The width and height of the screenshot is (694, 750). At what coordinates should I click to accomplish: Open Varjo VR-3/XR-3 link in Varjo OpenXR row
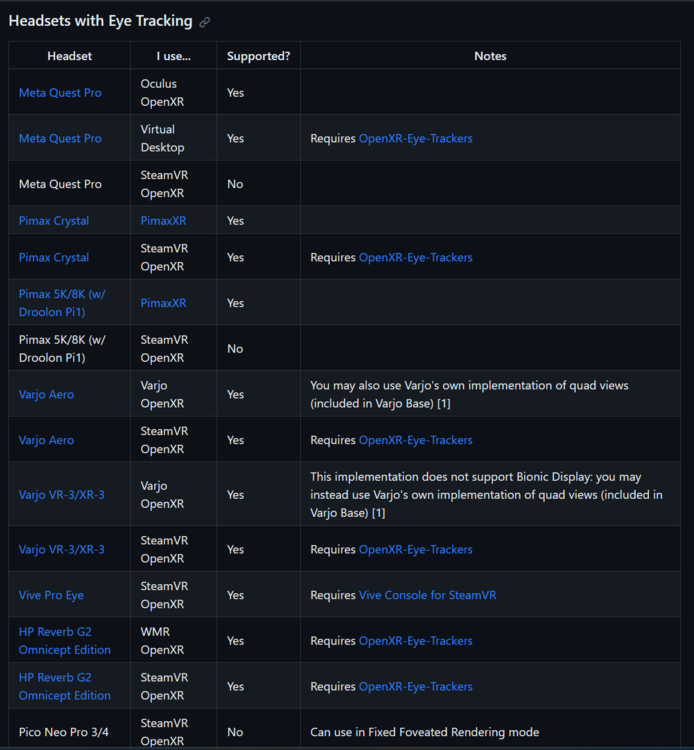(62, 495)
